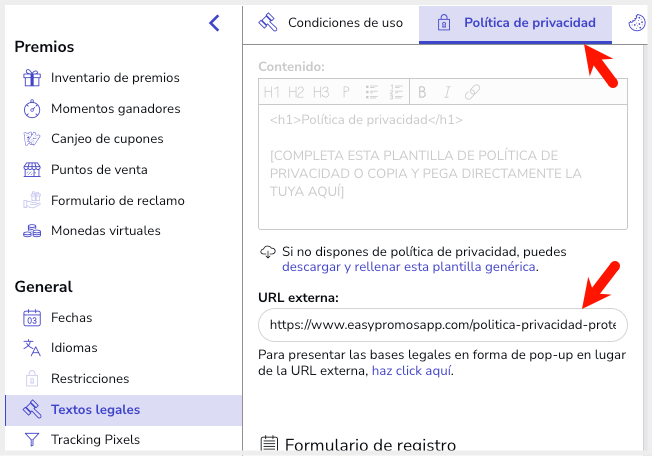Click the Canjeo de cupones icon
652x456 pixels.
pos(32,139)
